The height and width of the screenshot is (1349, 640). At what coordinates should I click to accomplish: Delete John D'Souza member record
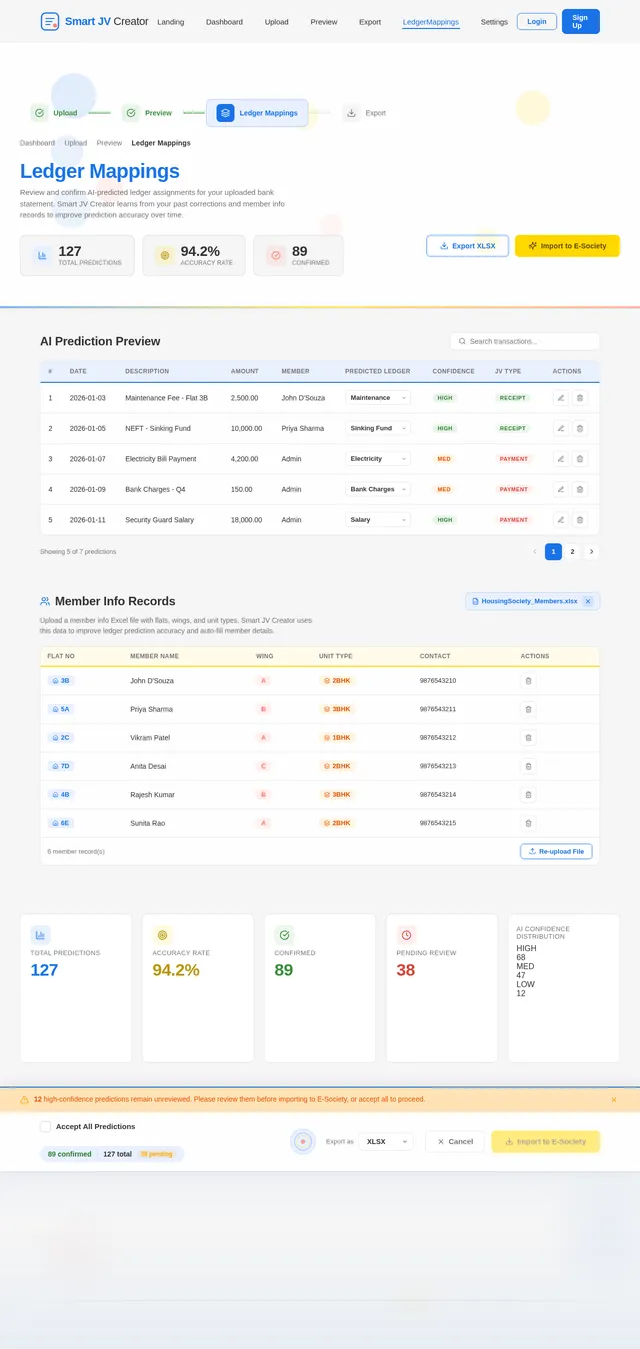pos(529,680)
